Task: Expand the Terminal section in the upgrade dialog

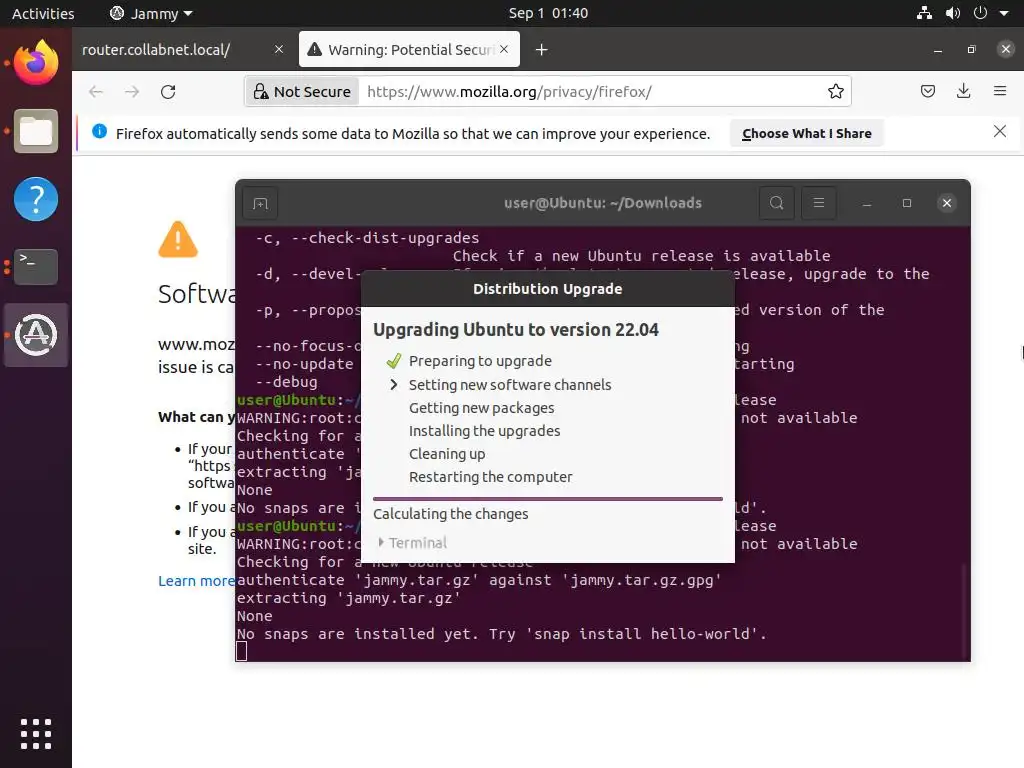Action: point(413,543)
